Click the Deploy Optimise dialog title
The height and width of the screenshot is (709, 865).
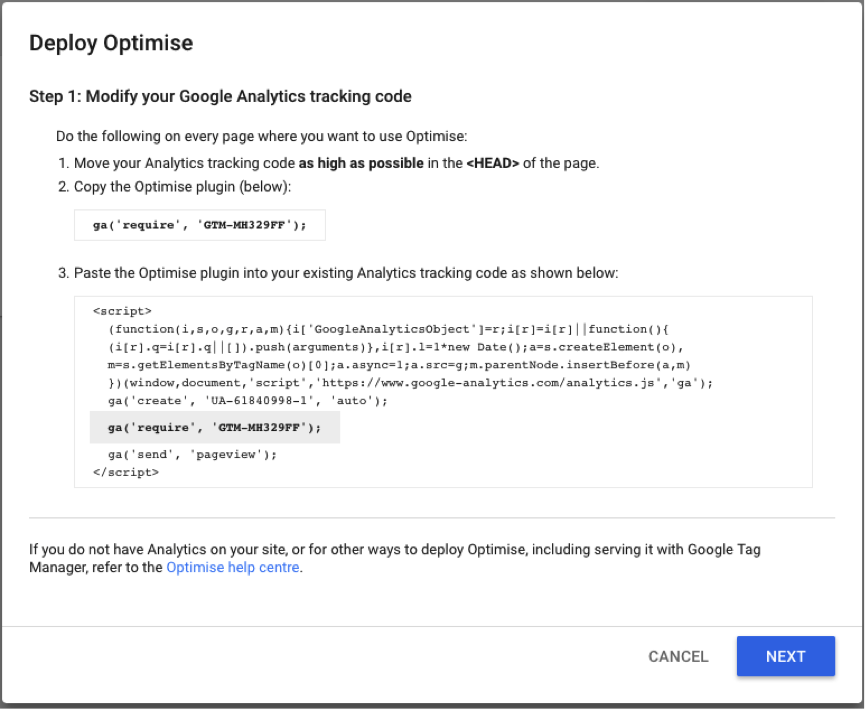pyautogui.click(x=111, y=43)
